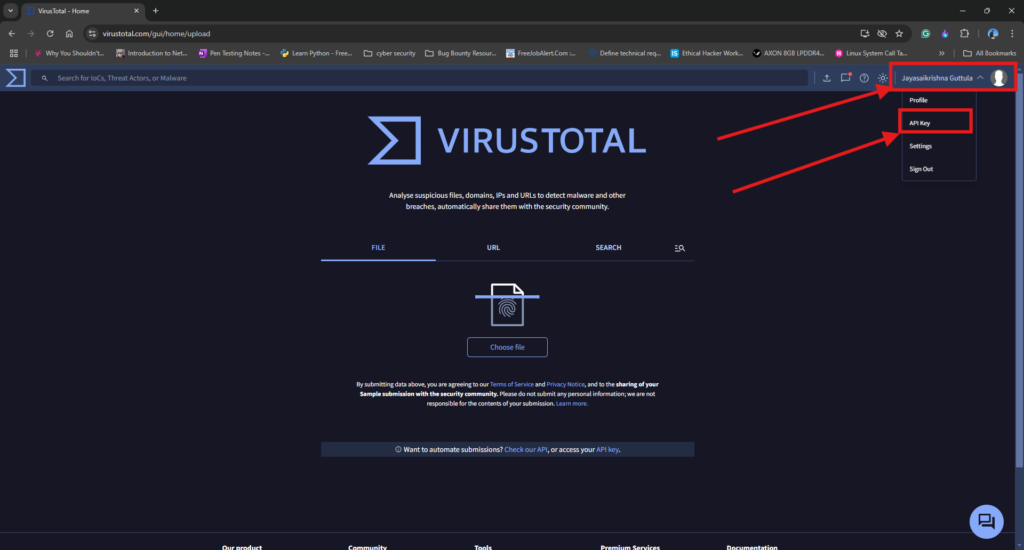Select Settings in account menu
The height and width of the screenshot is (550, 1024).
coord(920,146)
